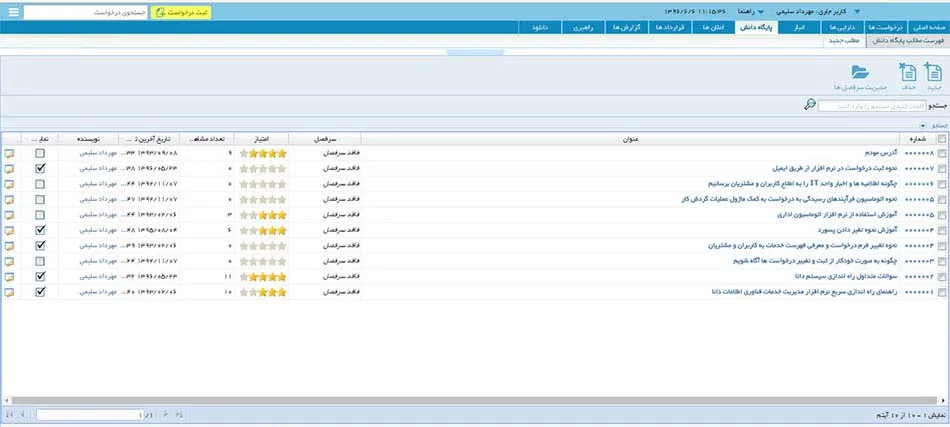
Task: Go to previous page pager icon
Action: (x=23, y=415)
